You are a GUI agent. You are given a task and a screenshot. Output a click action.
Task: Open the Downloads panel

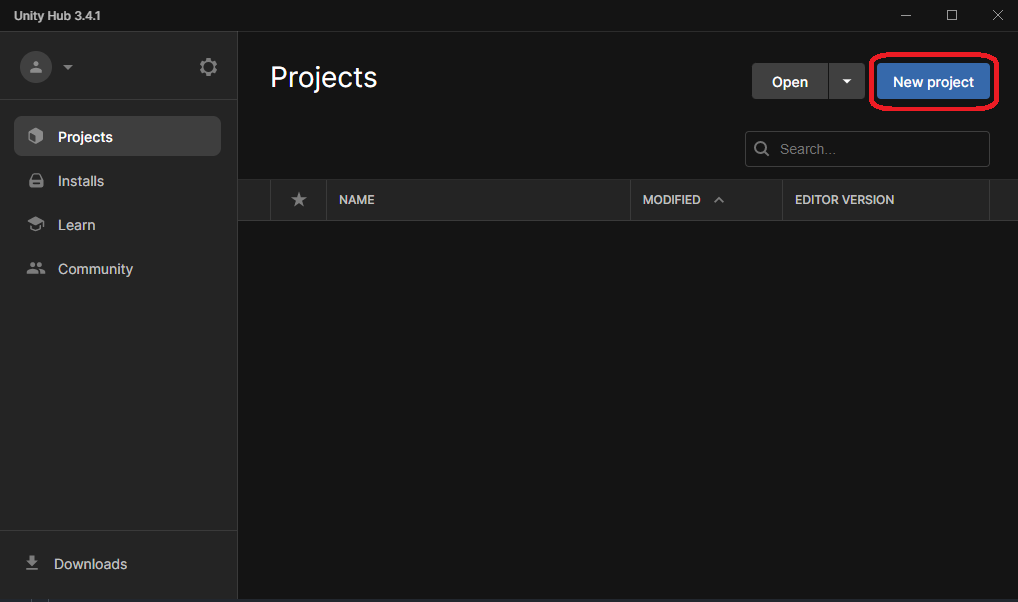[x=90, y=564]
